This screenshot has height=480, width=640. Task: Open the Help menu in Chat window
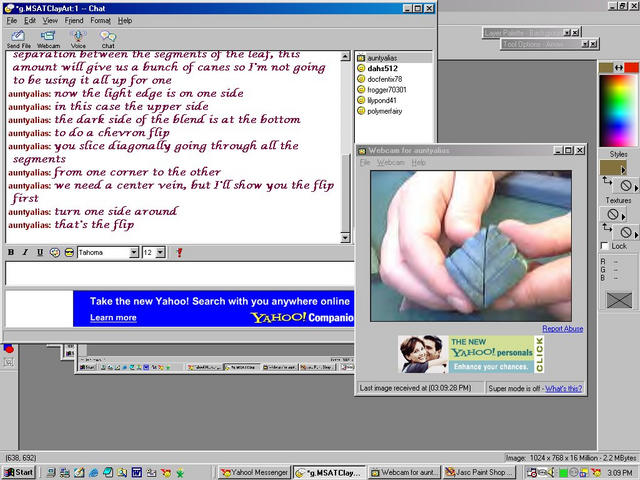[x=125, y=21]
